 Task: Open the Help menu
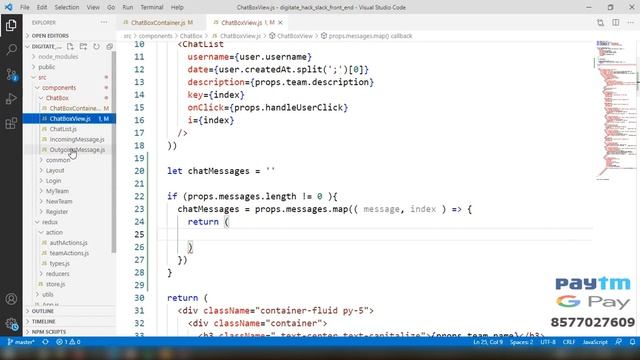177,7
